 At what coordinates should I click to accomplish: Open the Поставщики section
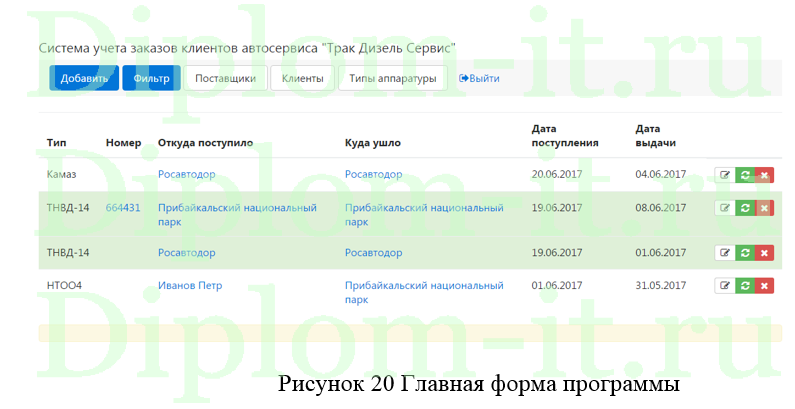click(225, 78)
